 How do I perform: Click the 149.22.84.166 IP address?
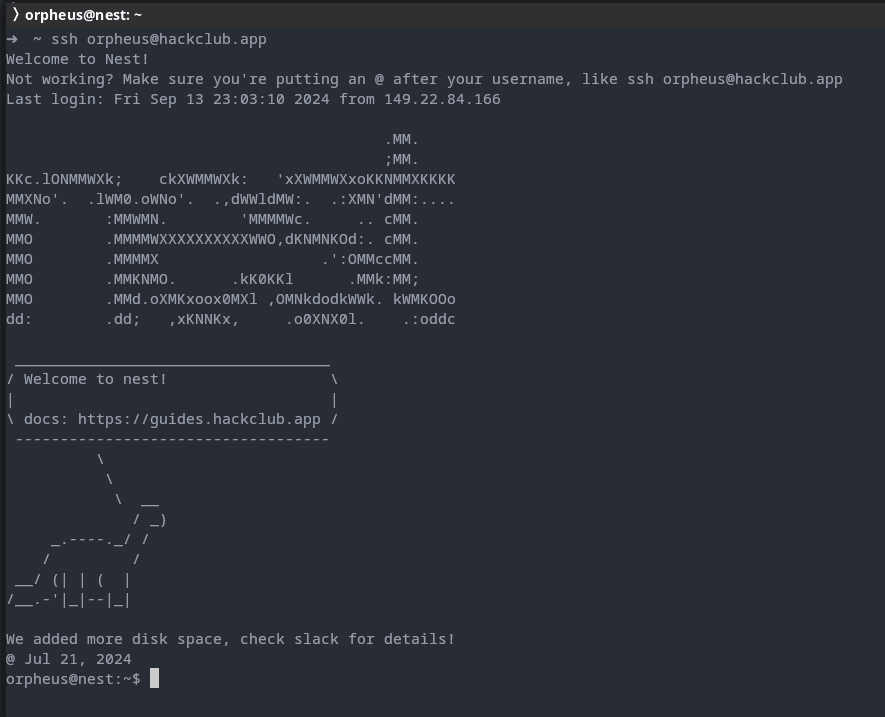[x=442, y=99]
